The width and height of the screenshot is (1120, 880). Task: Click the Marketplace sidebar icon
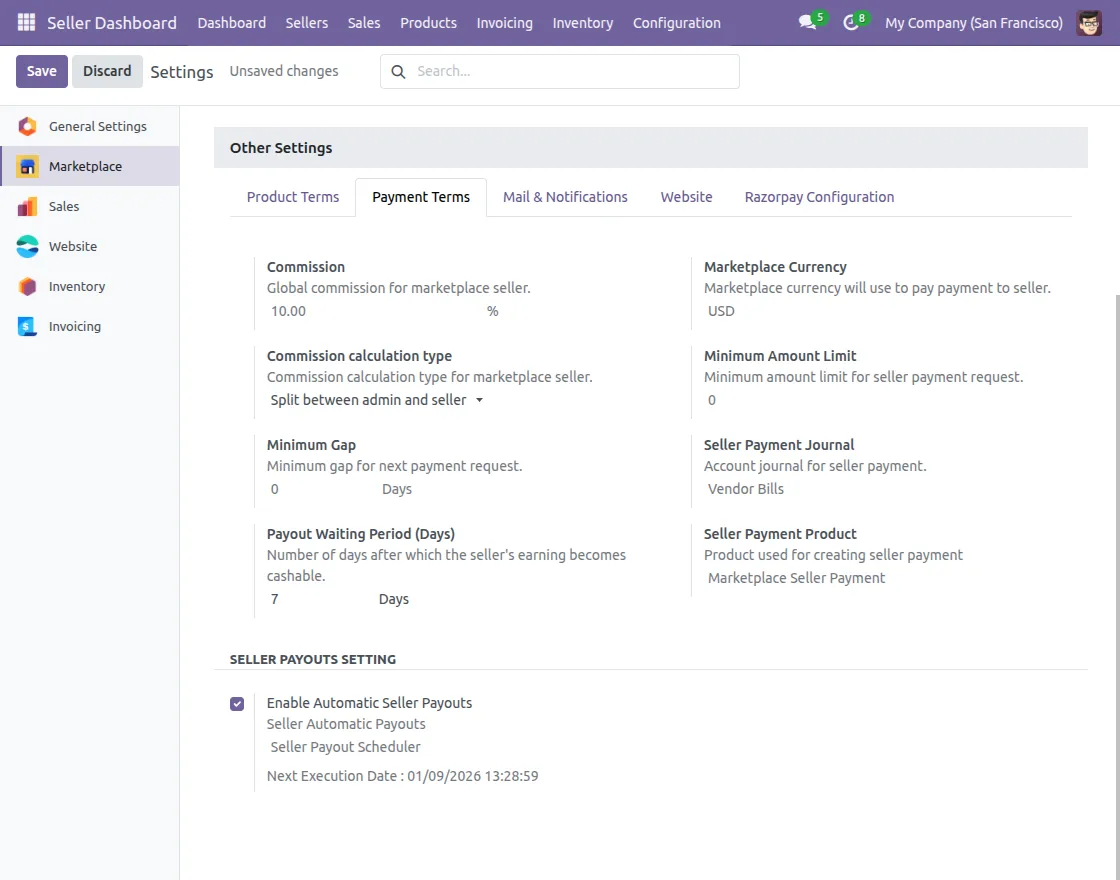coord(28,166)
